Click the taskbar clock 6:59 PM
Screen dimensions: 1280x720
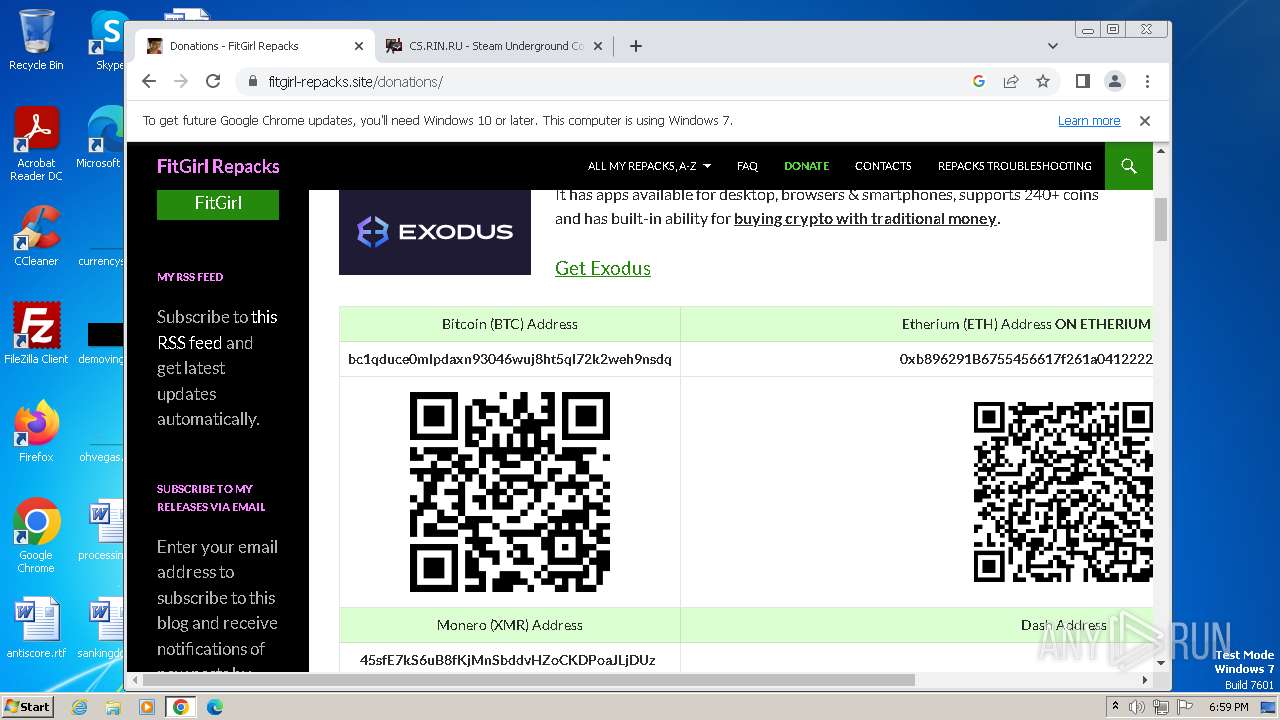point(1228,707)
